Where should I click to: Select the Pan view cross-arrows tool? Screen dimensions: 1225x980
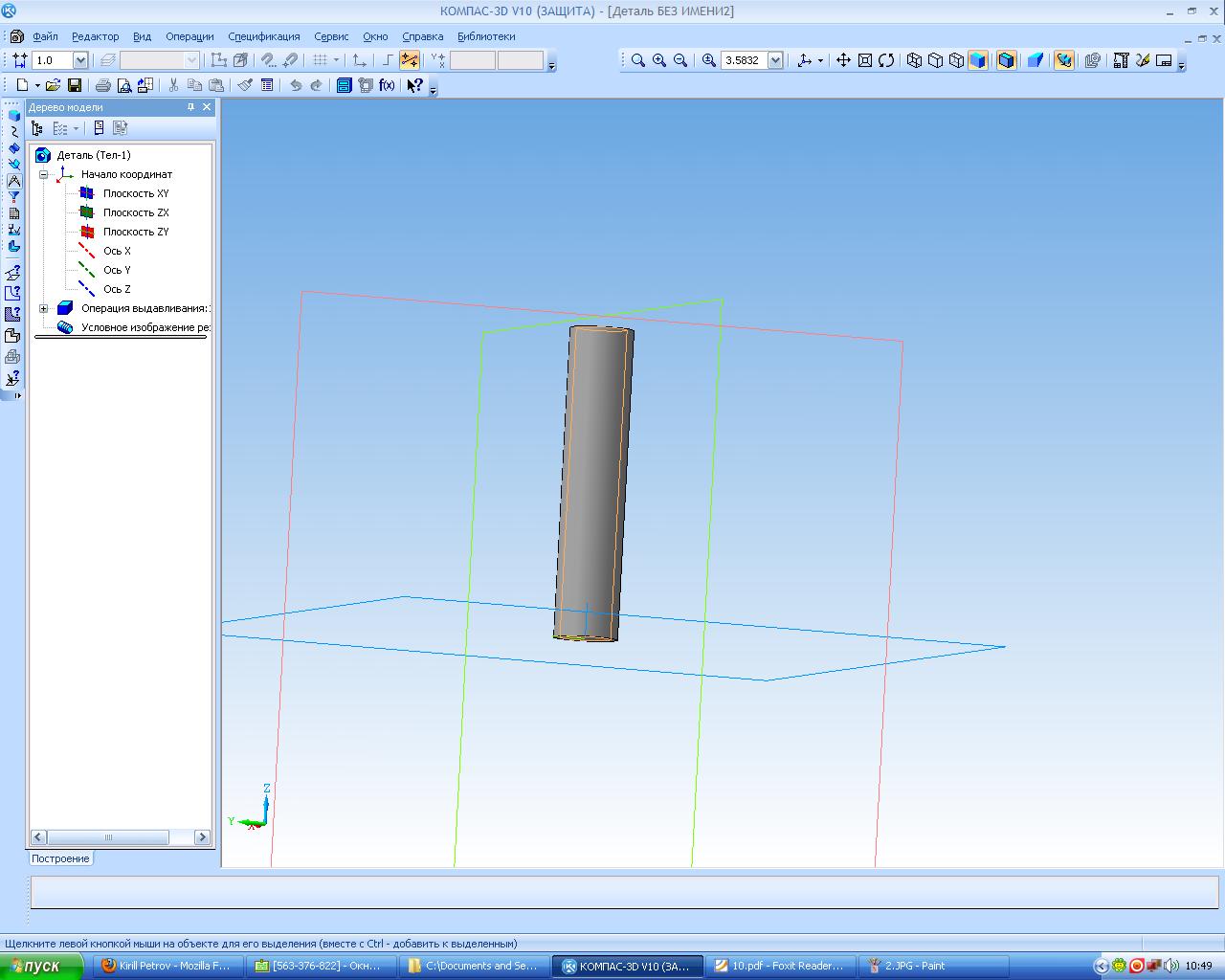[843, 60]
